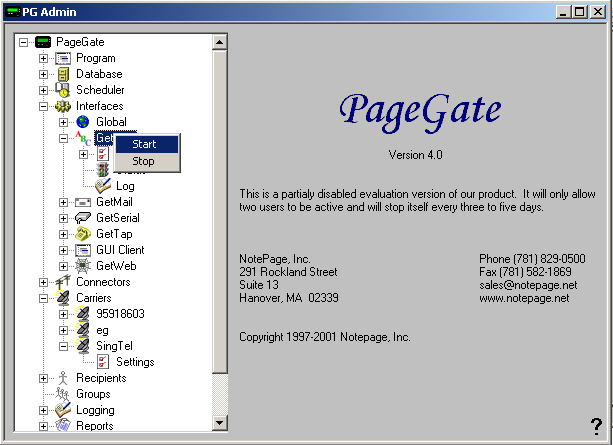Expand the GUI Client node
The image size is (613, 445).
[63, 250]
